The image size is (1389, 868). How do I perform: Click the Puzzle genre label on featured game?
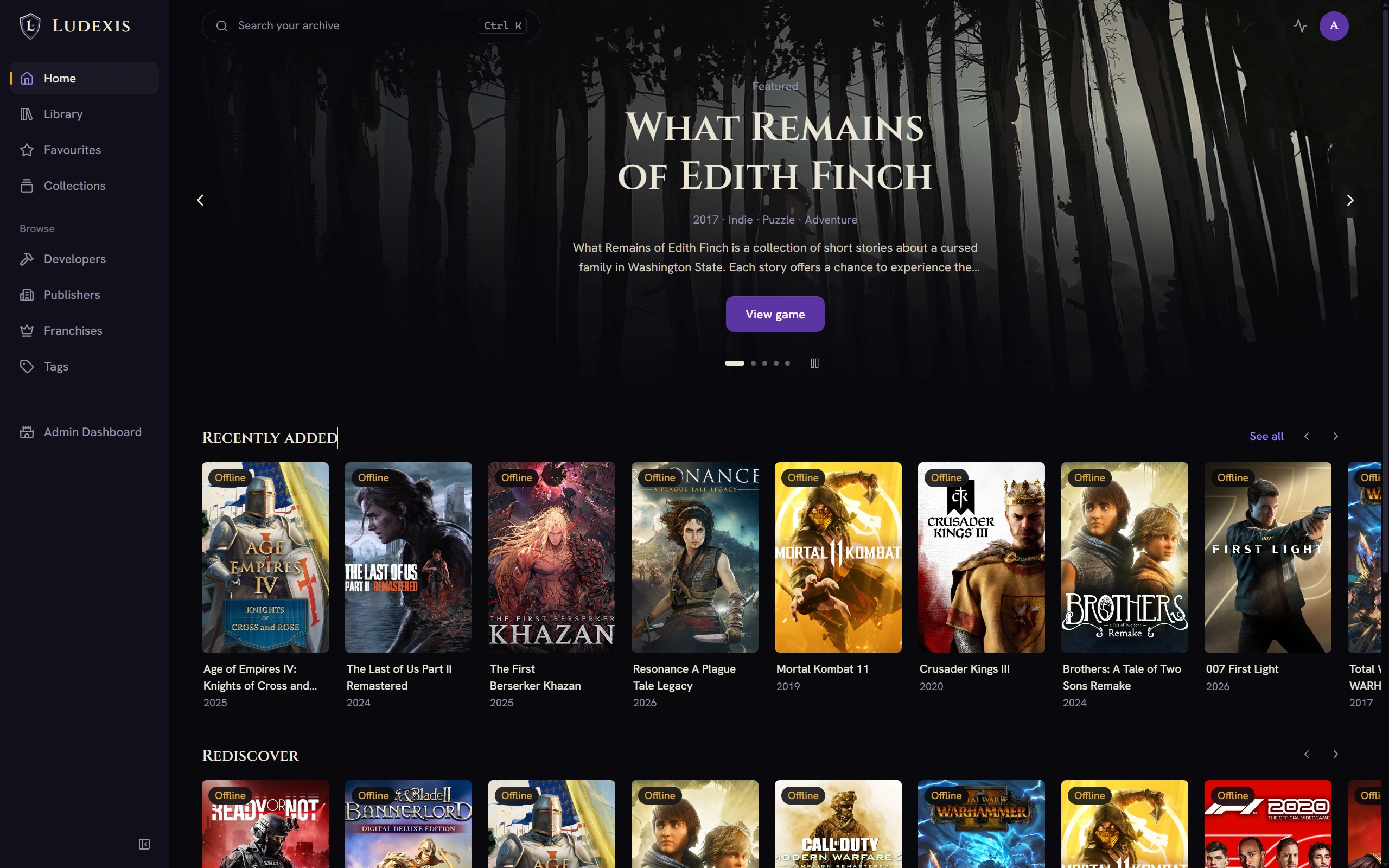pos(778,220)
